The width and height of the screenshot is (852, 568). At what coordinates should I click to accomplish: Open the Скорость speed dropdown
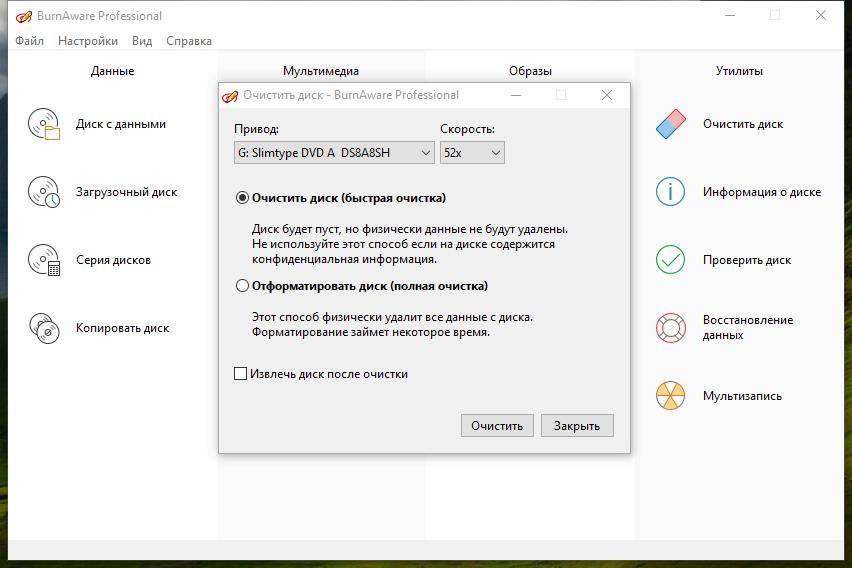coord(472,153)
